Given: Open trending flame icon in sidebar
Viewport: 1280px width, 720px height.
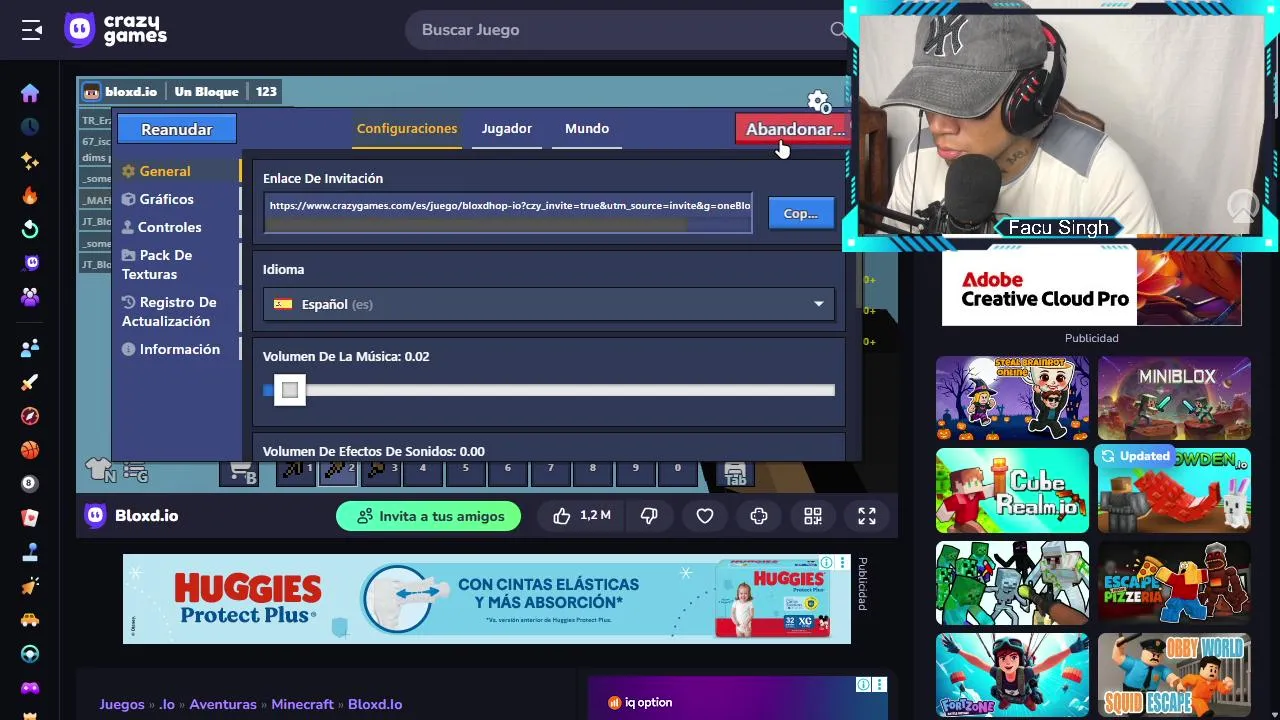Looking at the screenshot, I should 30,195.
